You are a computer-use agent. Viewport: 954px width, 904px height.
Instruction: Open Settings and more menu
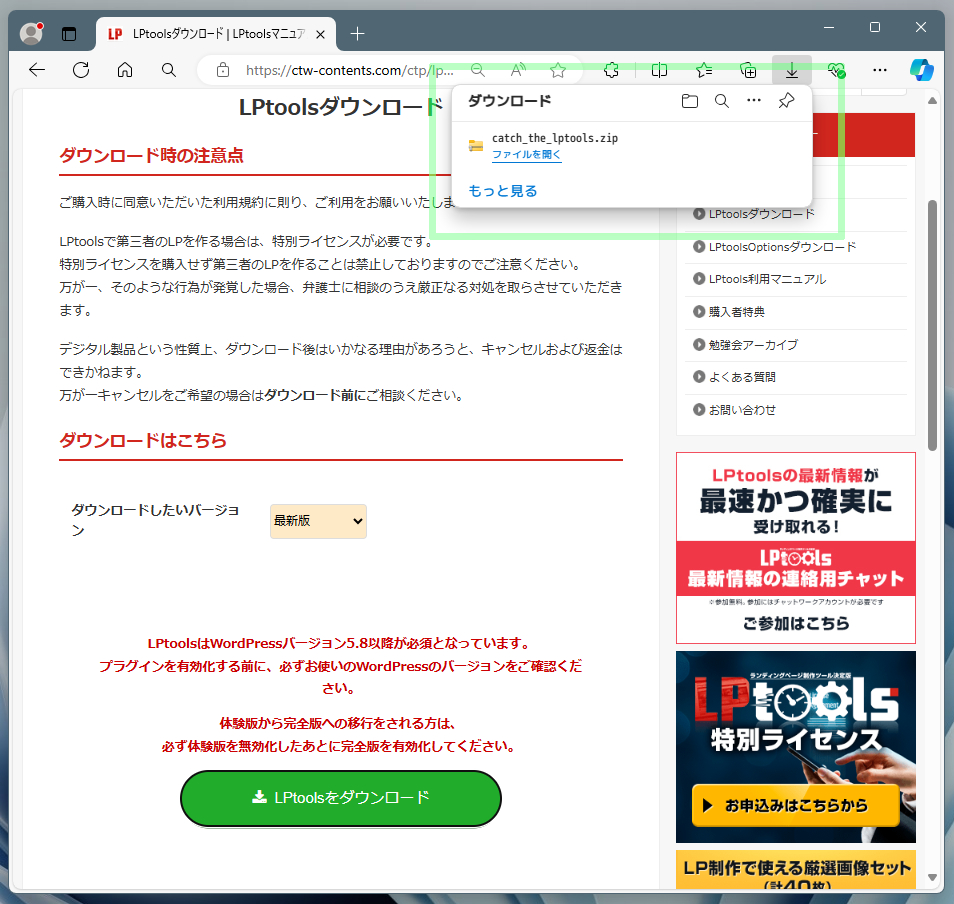pos(880,70)
